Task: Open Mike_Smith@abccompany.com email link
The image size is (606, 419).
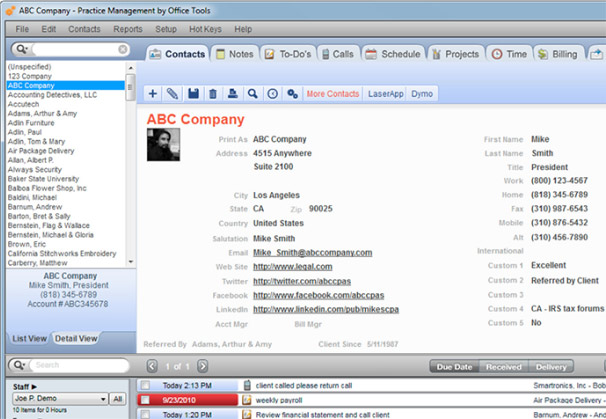Action: click(313, 252)
